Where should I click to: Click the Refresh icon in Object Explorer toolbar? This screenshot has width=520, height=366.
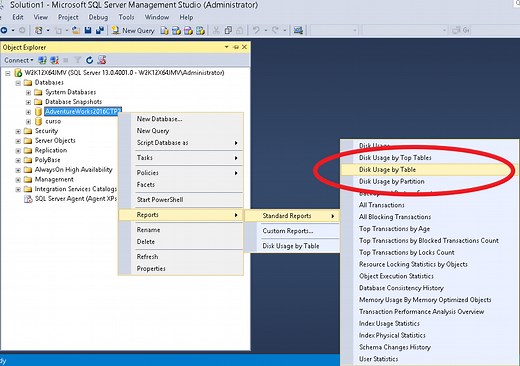pyautogui.click(x=89, y=60)
